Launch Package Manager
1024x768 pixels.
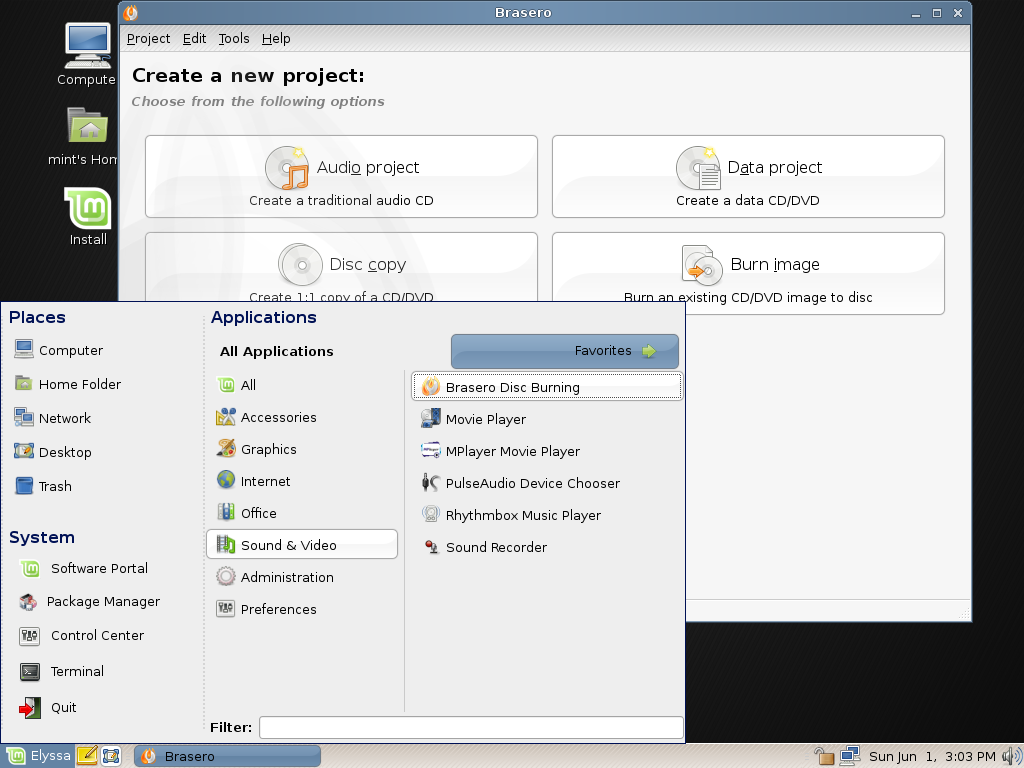(x=89, y=601)
